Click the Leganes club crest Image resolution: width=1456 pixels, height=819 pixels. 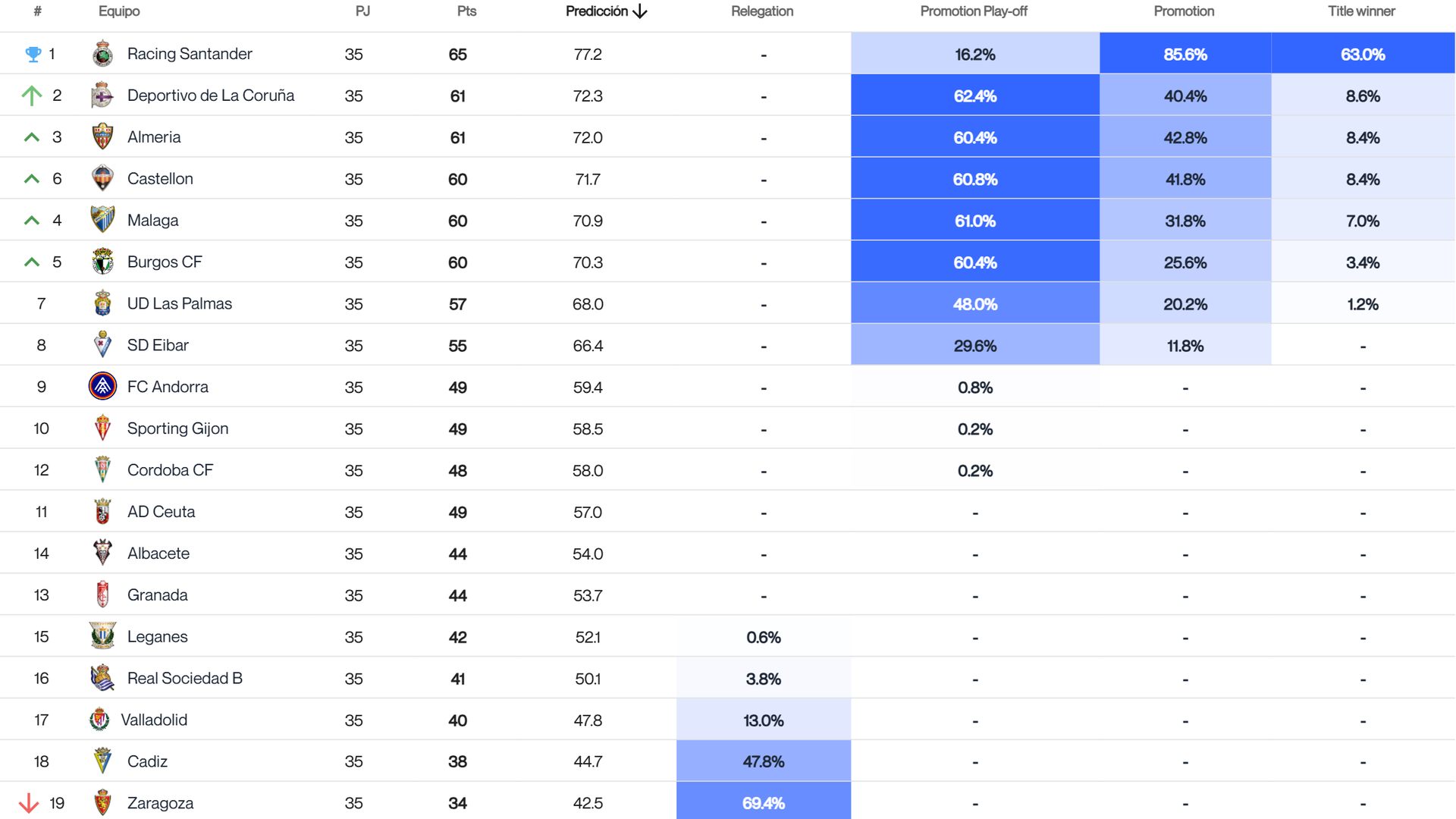(102, 636)
